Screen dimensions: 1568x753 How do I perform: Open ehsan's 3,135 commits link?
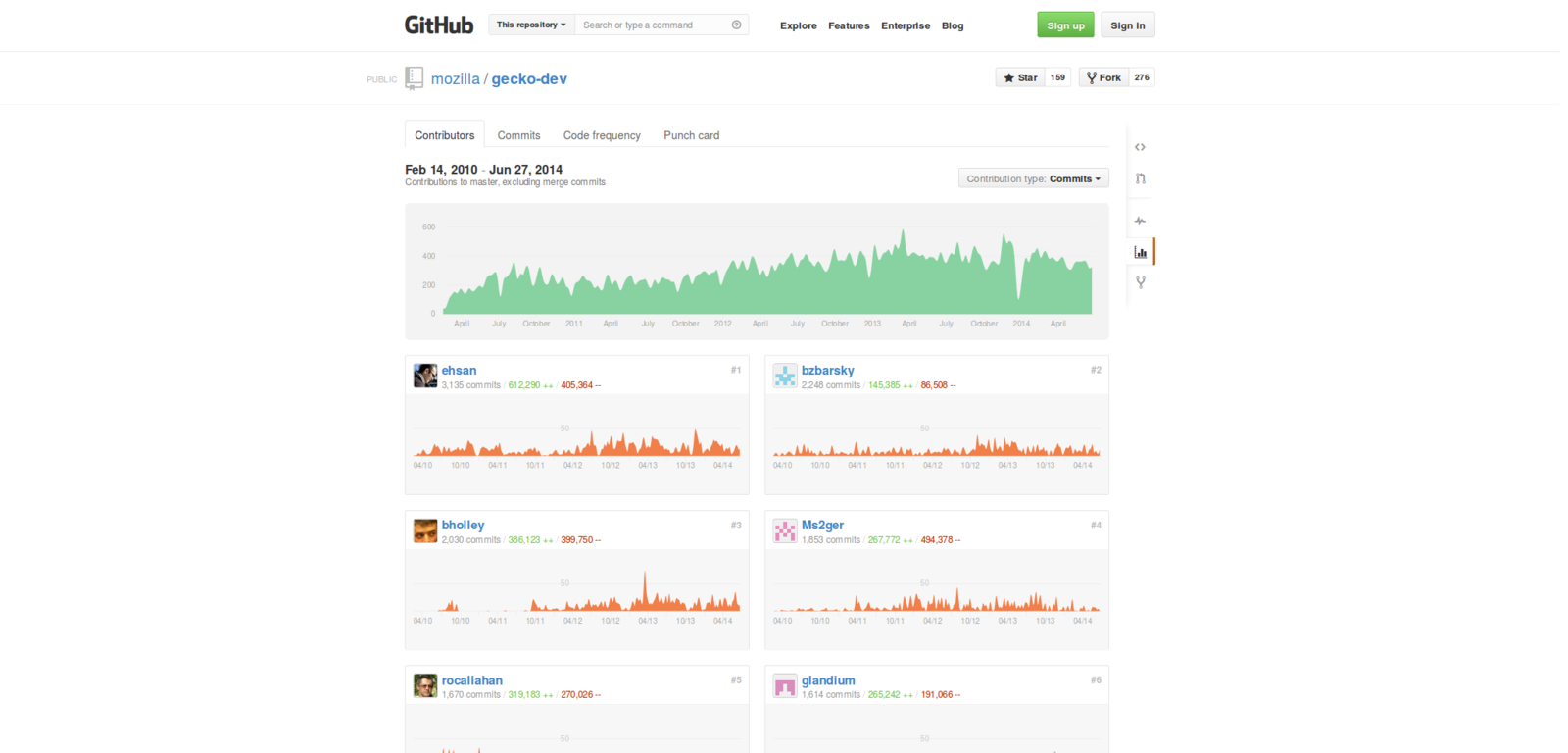point(470,385)
